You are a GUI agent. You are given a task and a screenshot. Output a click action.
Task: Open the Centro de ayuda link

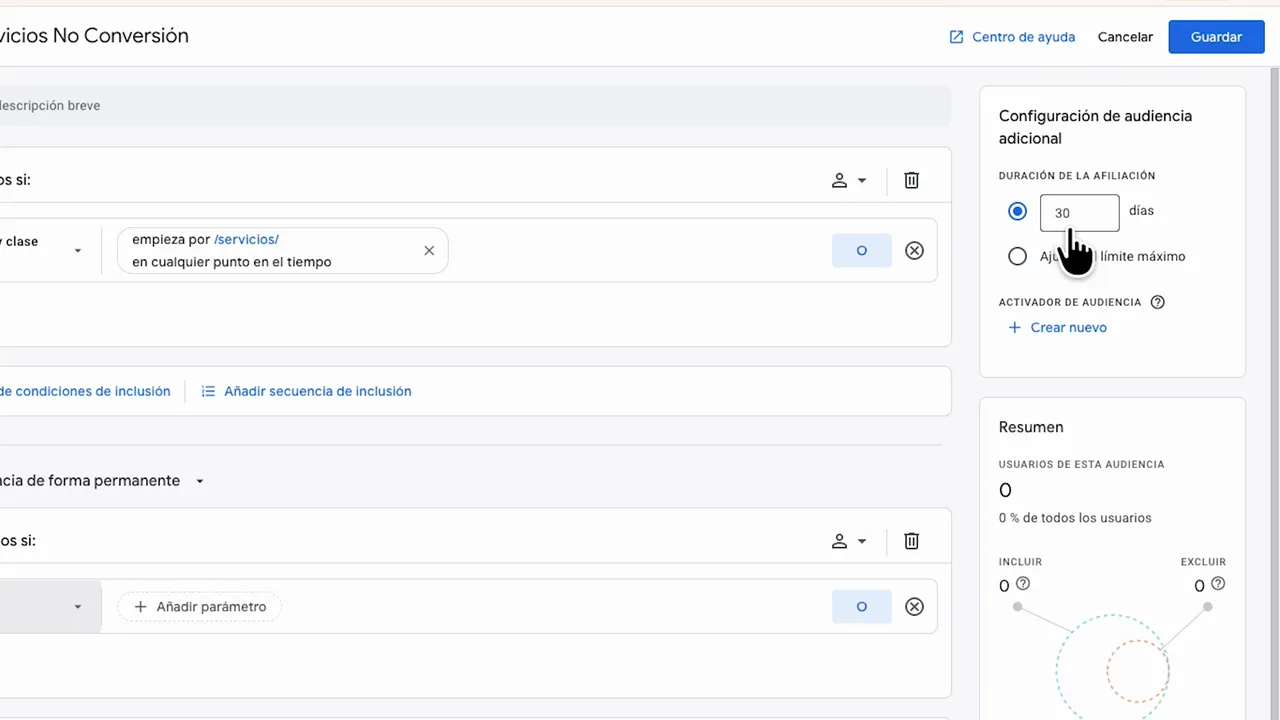[x=1012, y=37]
